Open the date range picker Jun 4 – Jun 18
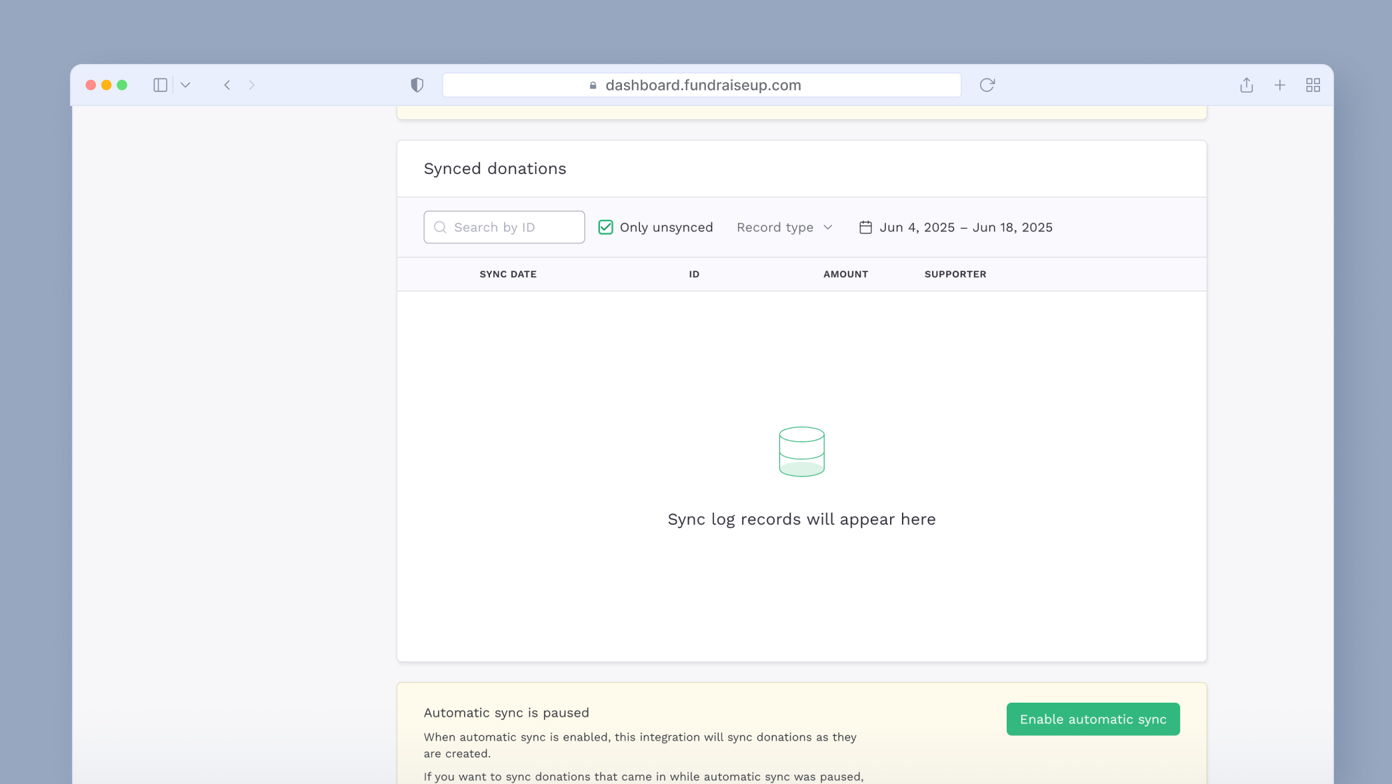The image size is (1392, 784). (965, 227)
